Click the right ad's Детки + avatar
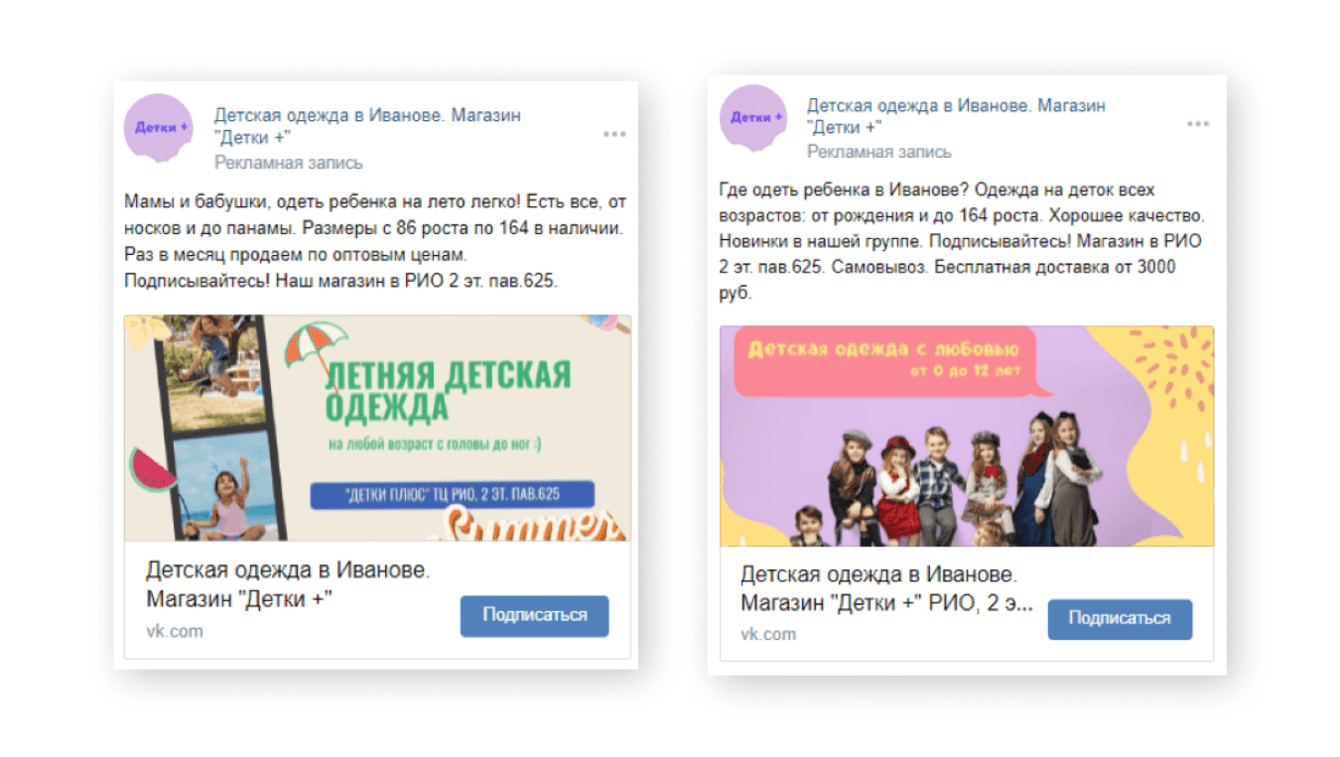The height and width of the screenshot is (757, 1340). (754, 118)
